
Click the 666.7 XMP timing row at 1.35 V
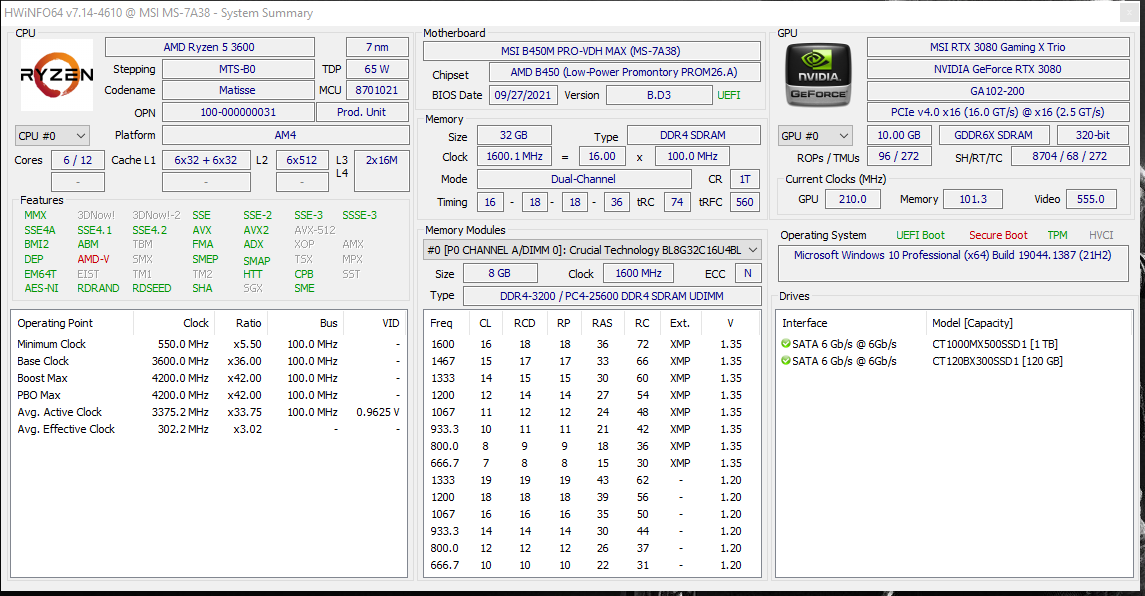click(x=591, y=463)
